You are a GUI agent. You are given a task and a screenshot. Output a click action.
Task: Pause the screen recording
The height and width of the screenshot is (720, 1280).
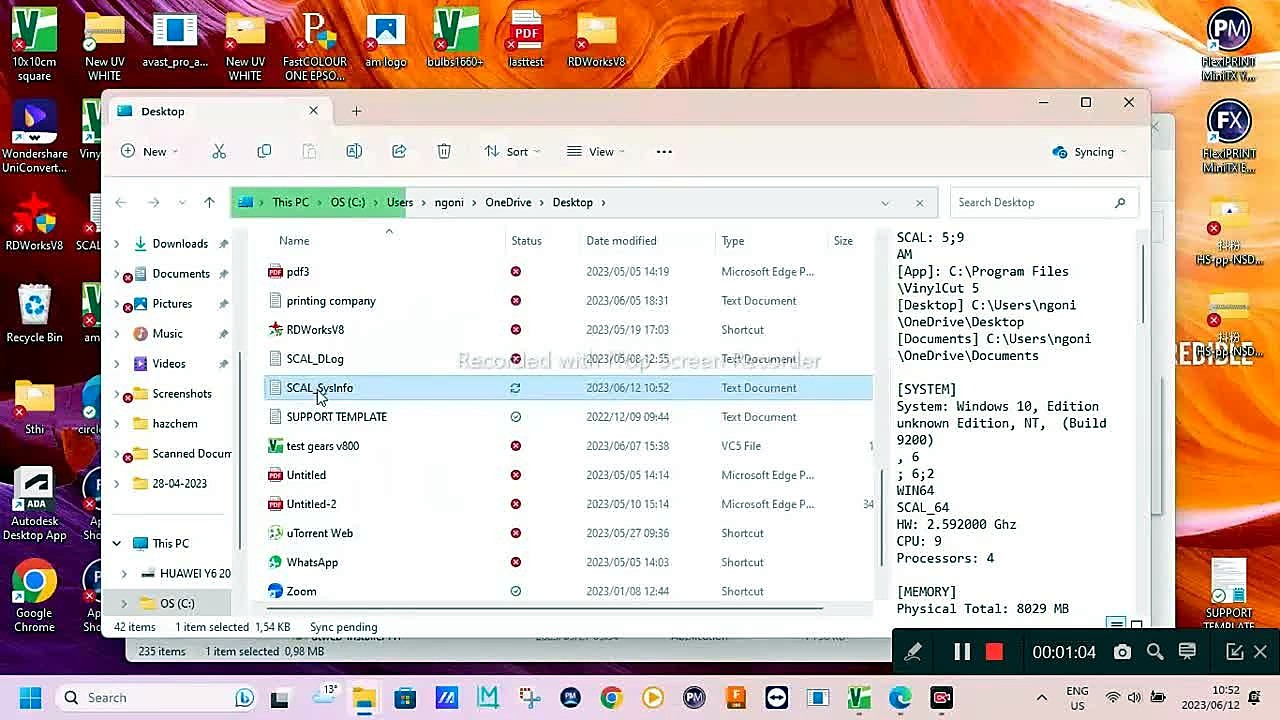(962, 652)
